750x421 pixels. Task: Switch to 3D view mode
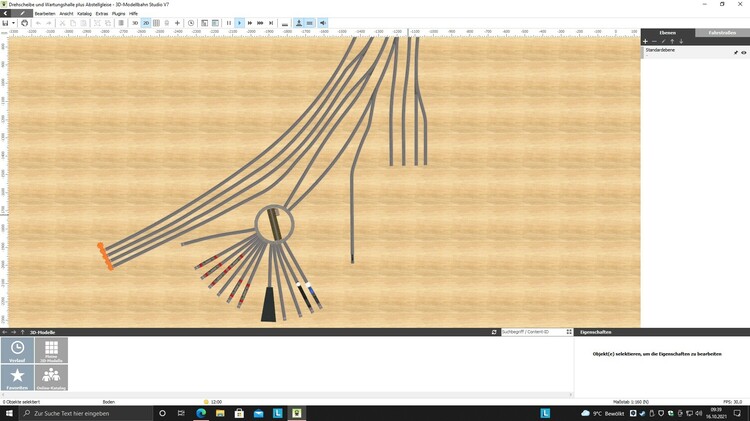pyautogui.click(x=135, y=23)
